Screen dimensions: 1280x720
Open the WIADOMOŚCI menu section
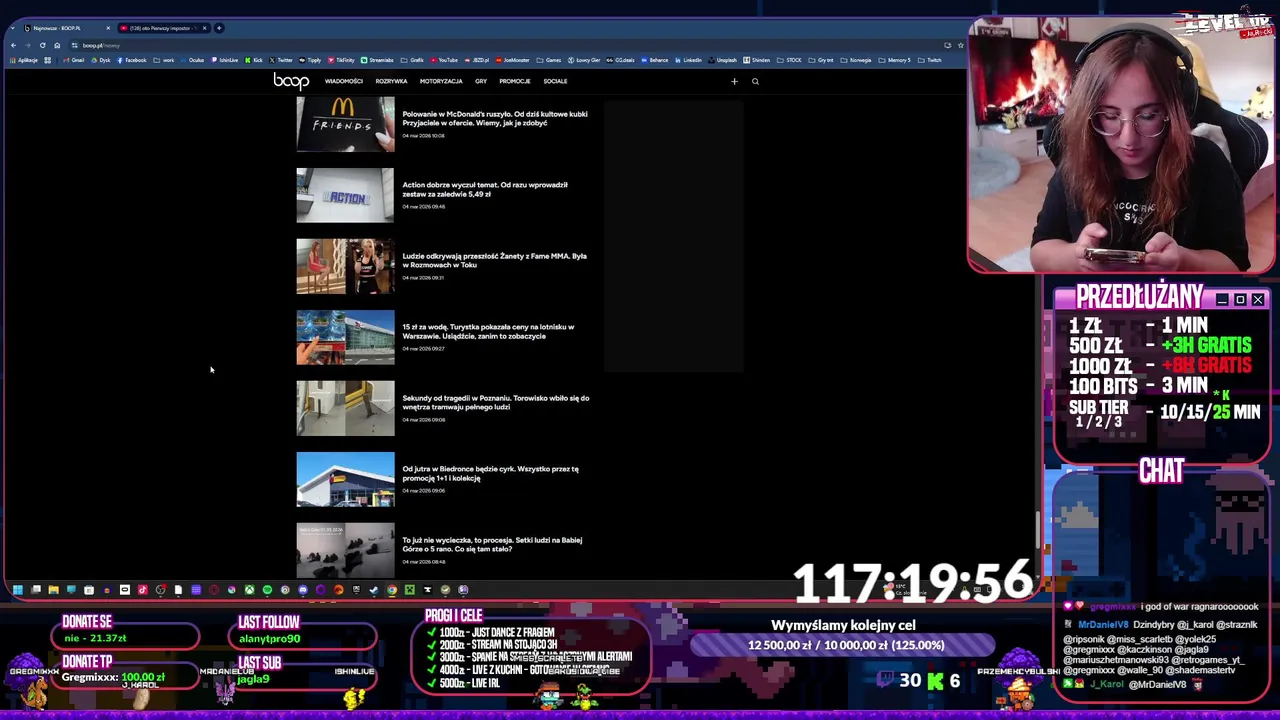[343, 81]
